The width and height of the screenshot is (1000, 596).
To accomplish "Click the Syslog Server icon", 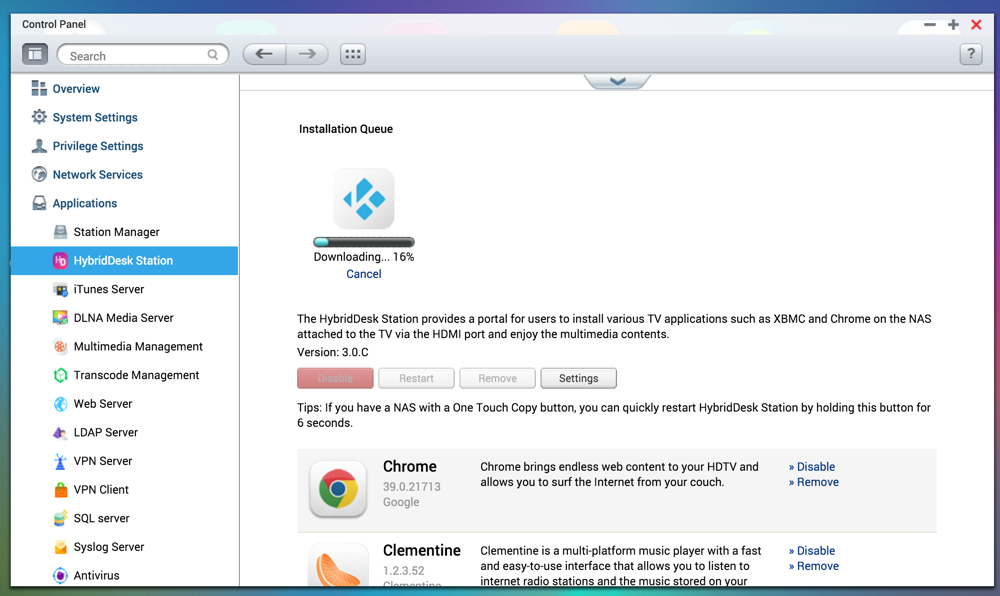I will click(x=60, y=547).
